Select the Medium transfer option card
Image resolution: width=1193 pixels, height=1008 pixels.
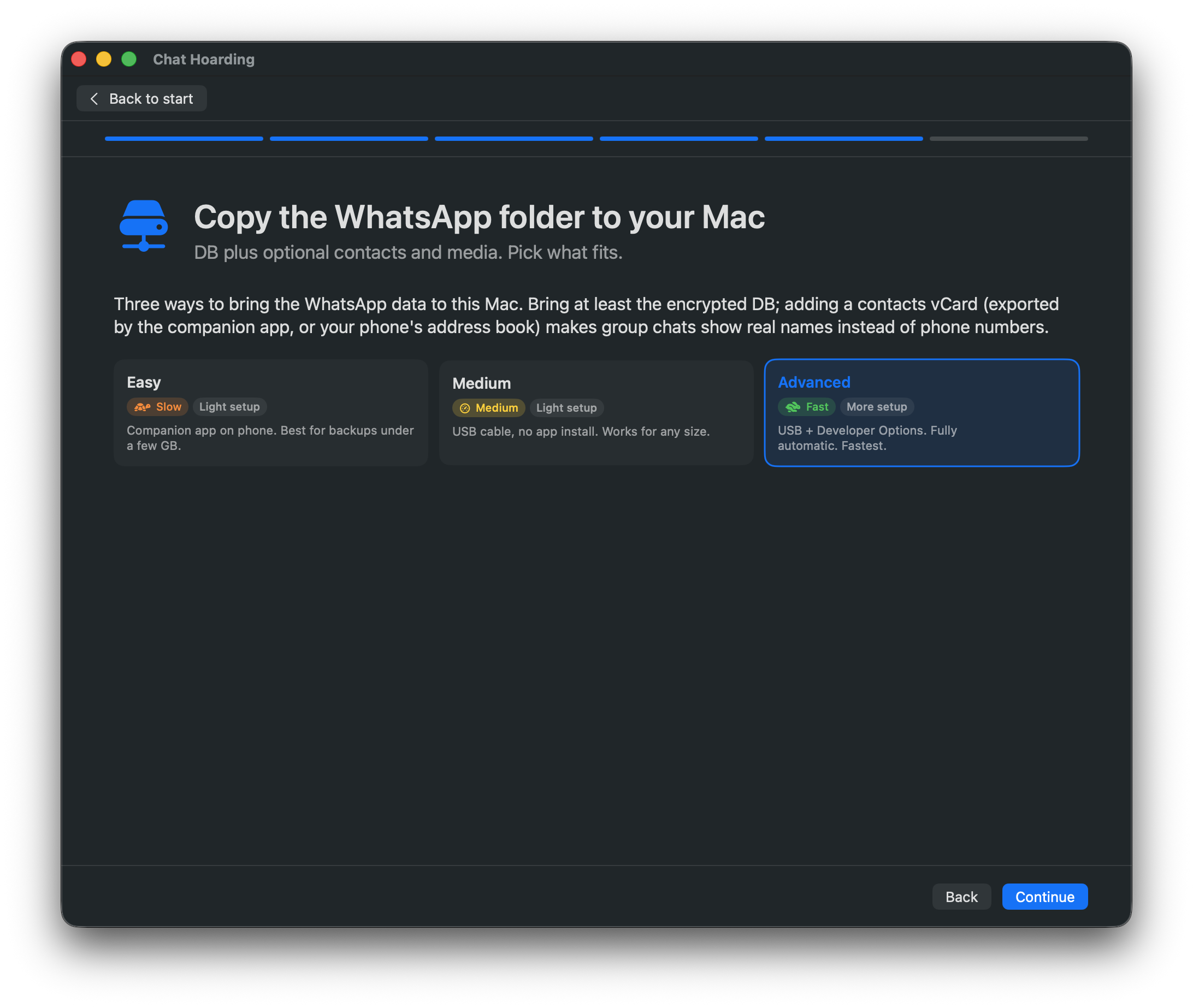coord(595,413)
